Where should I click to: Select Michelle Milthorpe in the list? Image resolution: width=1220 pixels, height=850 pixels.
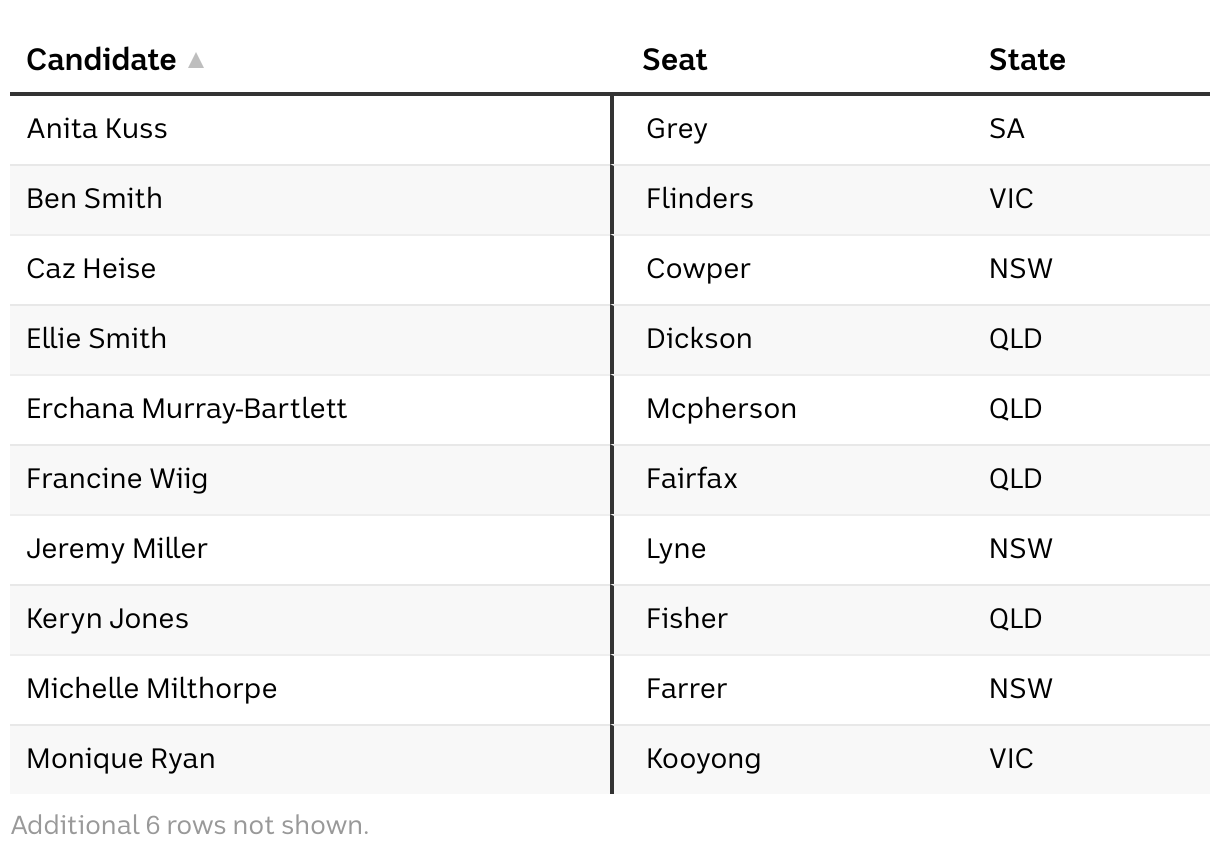click(151, 689)
